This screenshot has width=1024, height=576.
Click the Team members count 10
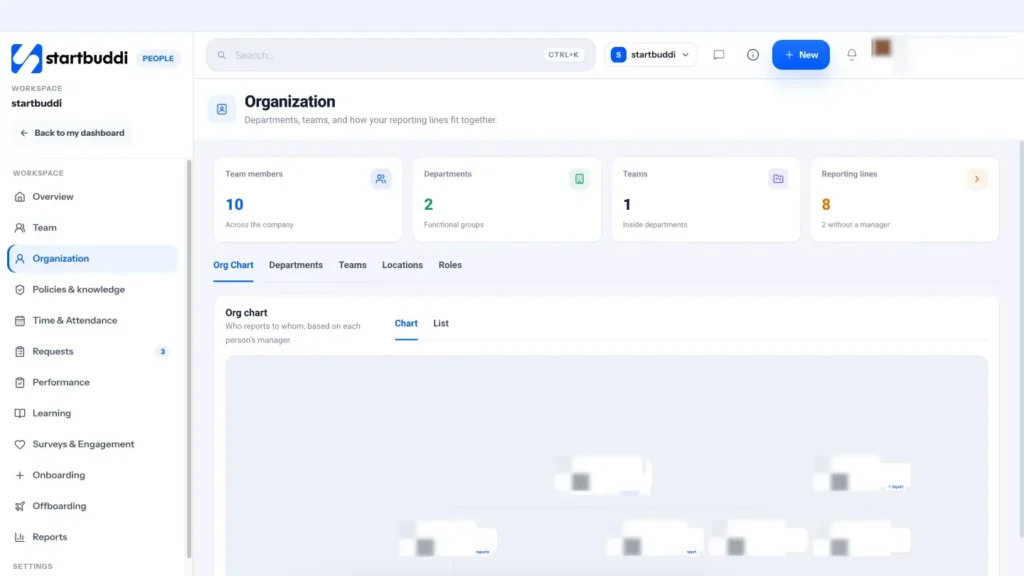[234, 204]
